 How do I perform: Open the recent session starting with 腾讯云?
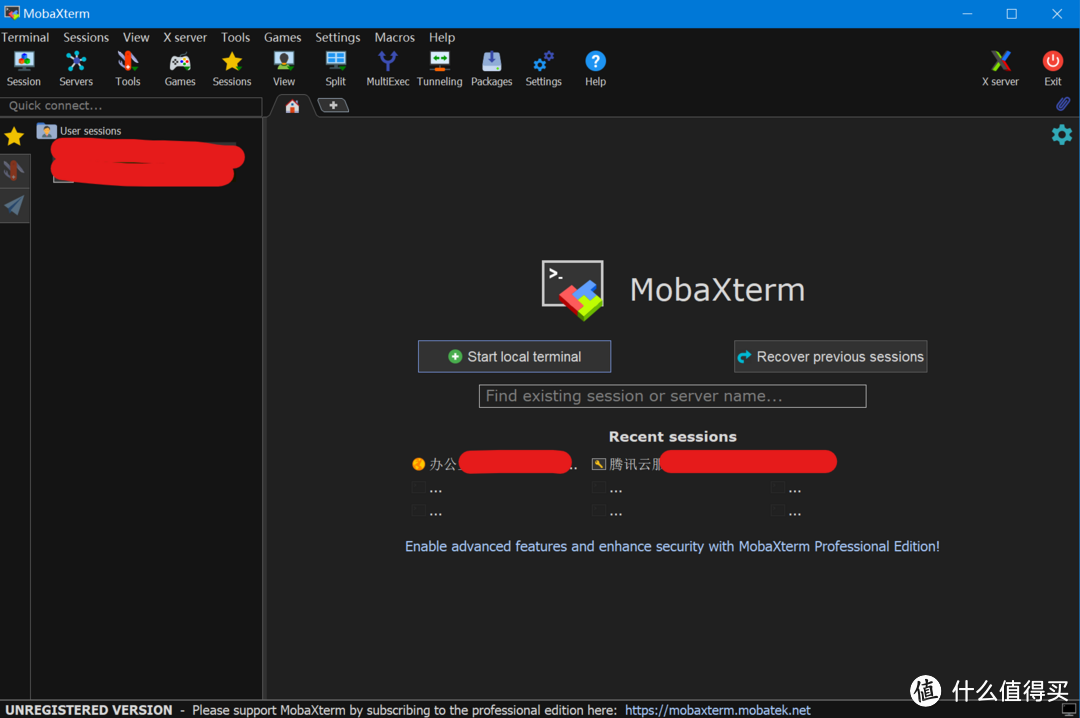714,464
